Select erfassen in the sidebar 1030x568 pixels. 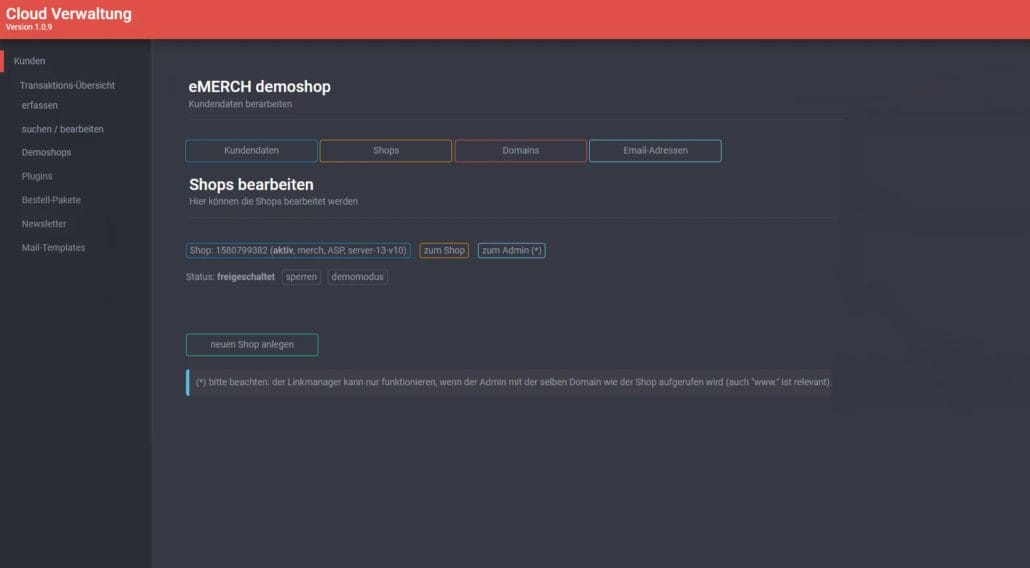40,105
